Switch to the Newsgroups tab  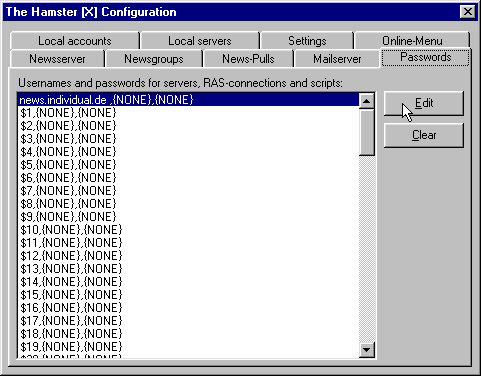tap(154, 59)
